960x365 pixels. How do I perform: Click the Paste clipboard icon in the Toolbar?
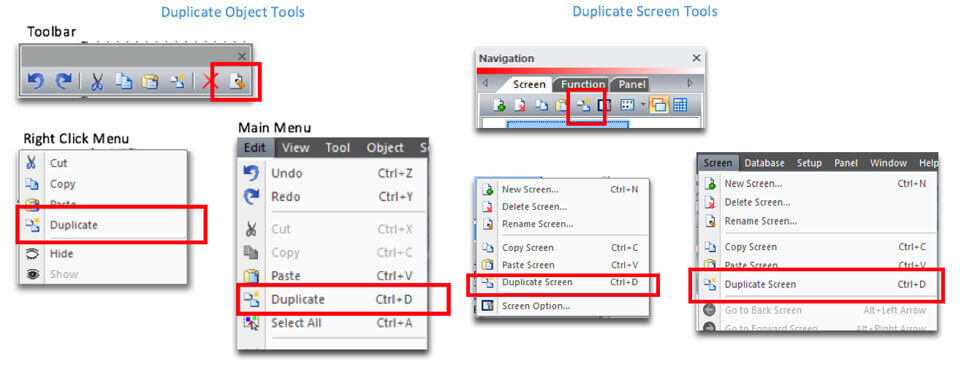(x=150, y=81)
